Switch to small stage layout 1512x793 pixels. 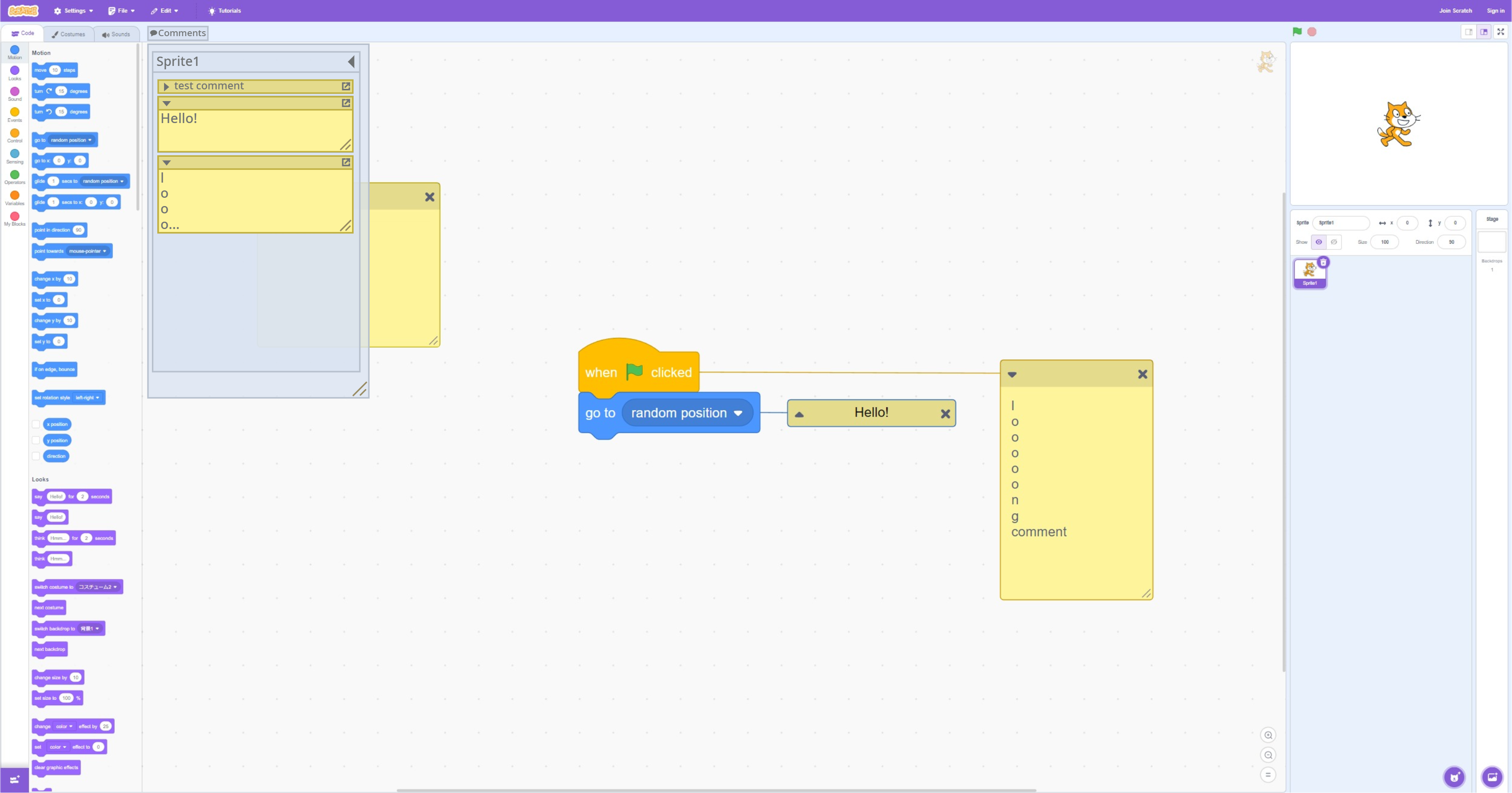[x=1469, y=32]
